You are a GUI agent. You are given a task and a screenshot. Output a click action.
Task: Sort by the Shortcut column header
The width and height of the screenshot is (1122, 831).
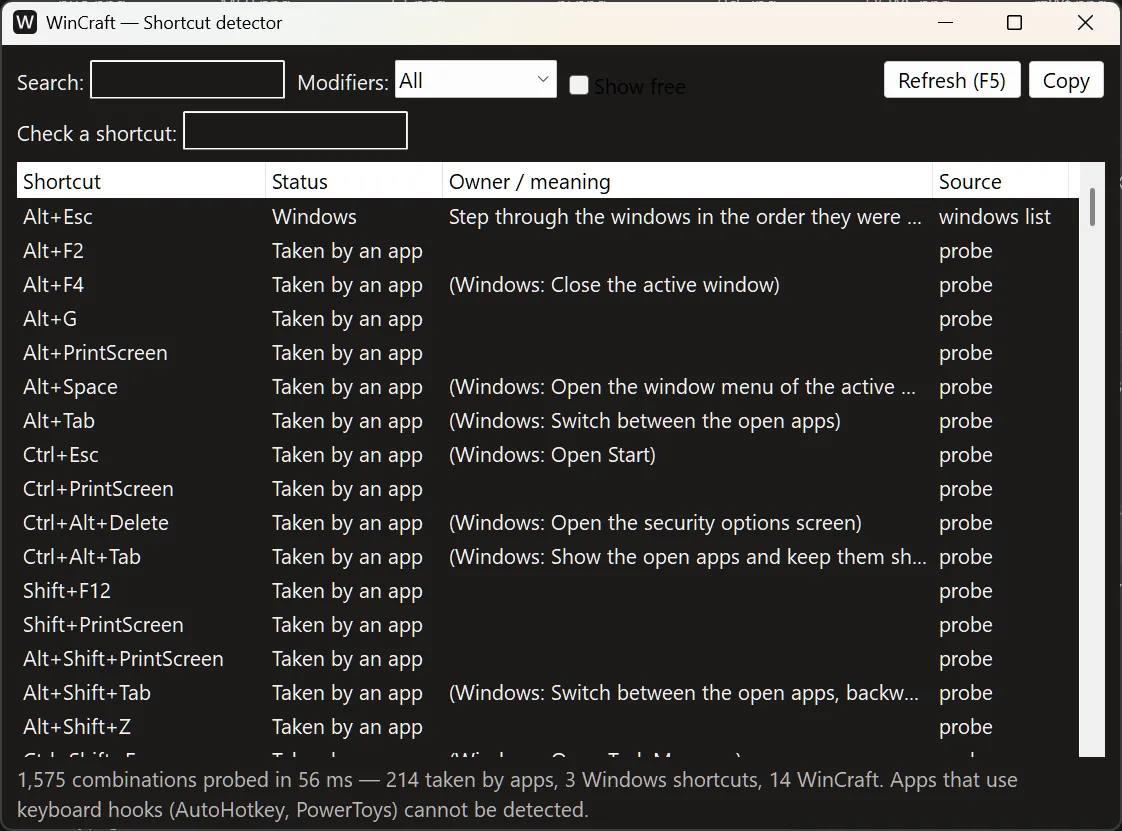pyautogui.click(x=141, y=181)
